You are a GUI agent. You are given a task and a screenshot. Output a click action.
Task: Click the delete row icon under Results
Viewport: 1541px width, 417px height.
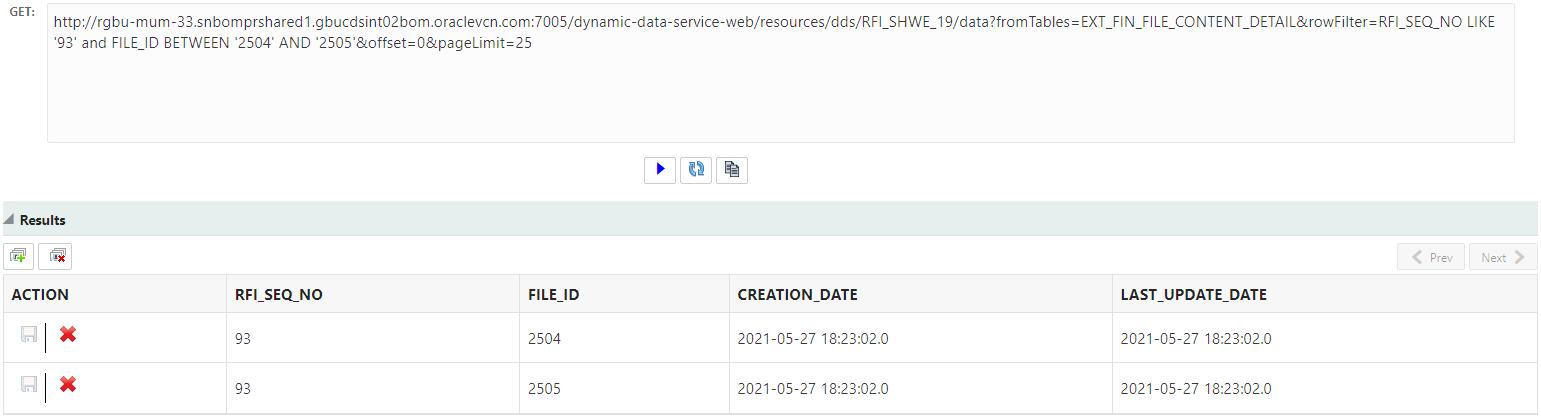[55, 257]
